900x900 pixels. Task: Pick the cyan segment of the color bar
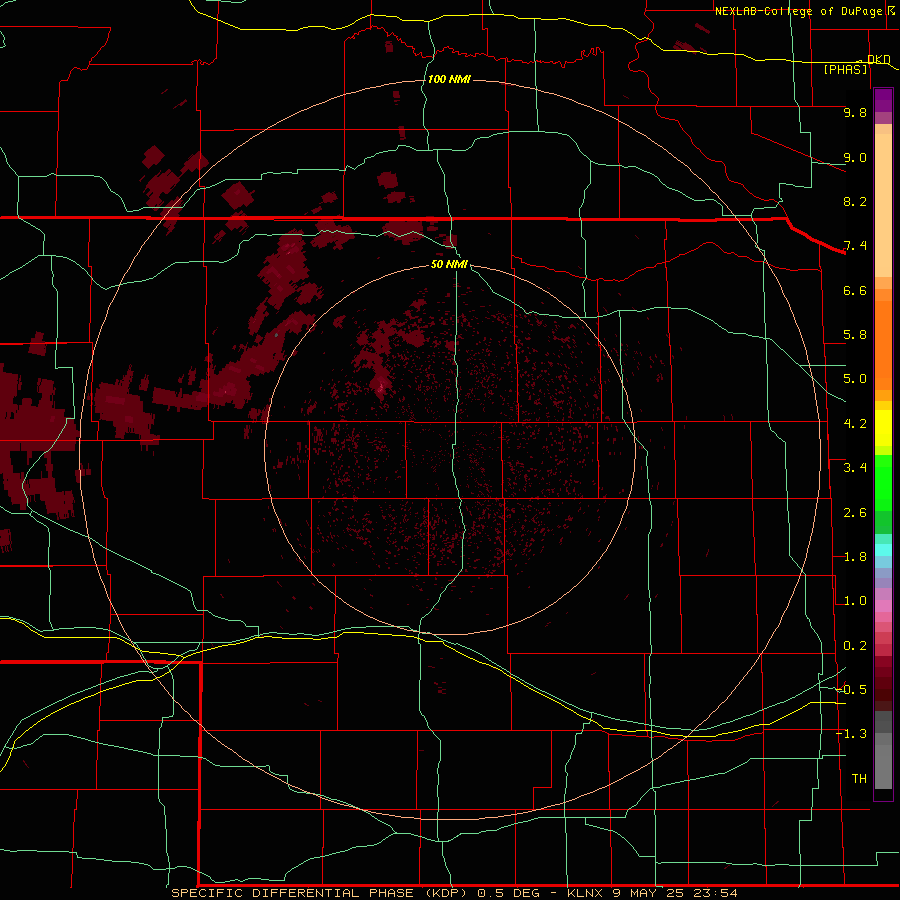tap(883, 550)
